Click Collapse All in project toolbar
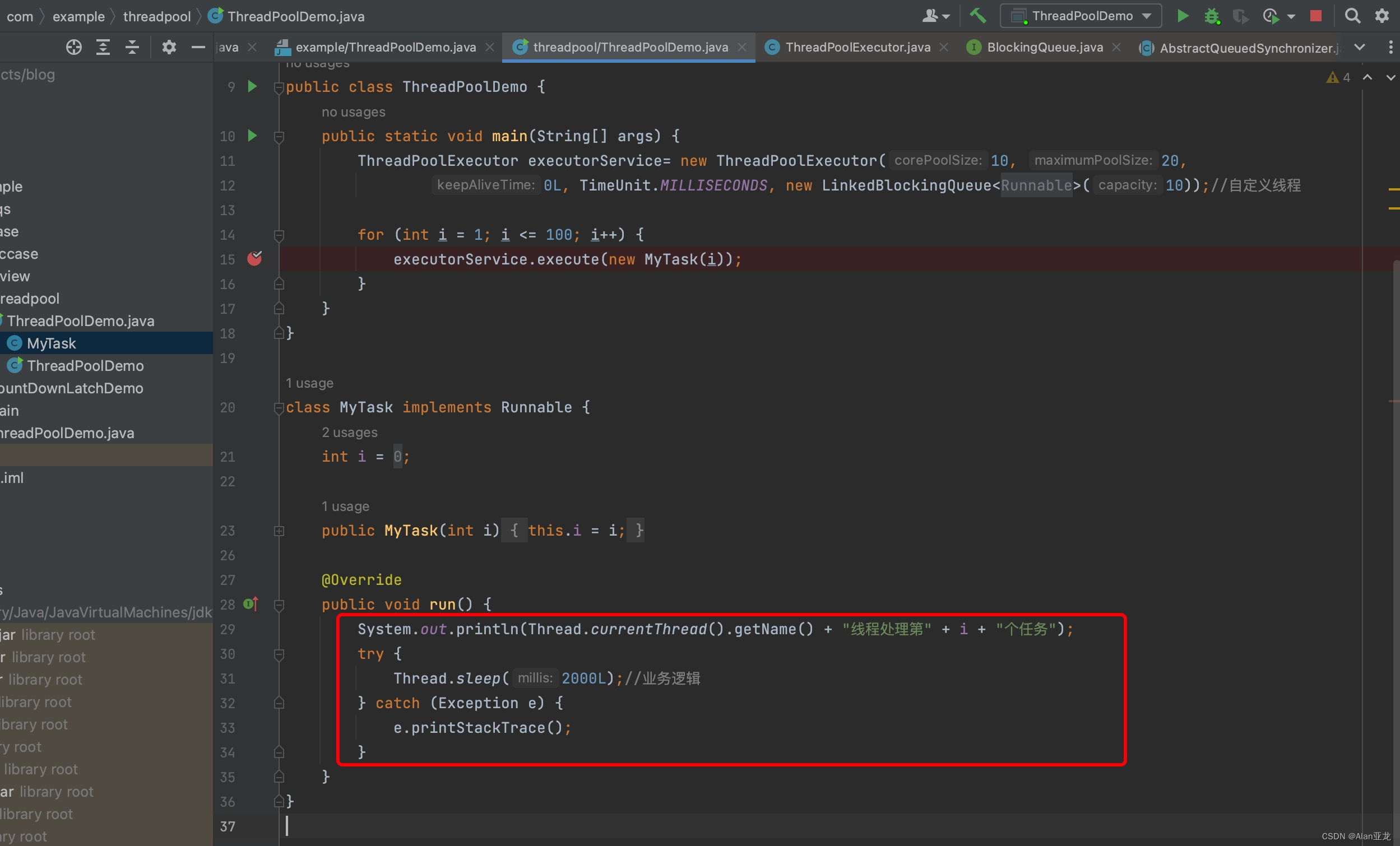 pos(132,47)
